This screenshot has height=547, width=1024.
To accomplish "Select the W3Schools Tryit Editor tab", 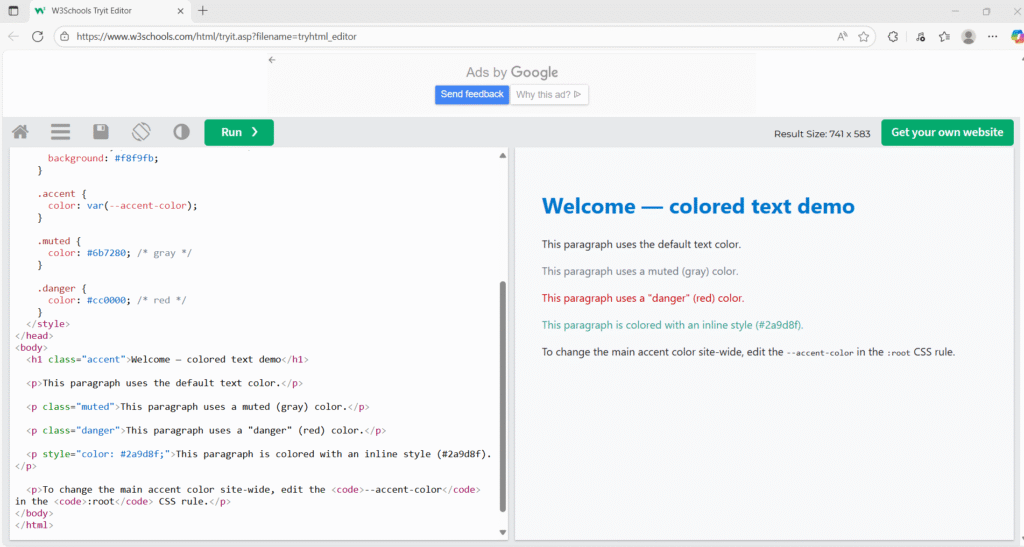I will 106,11.
